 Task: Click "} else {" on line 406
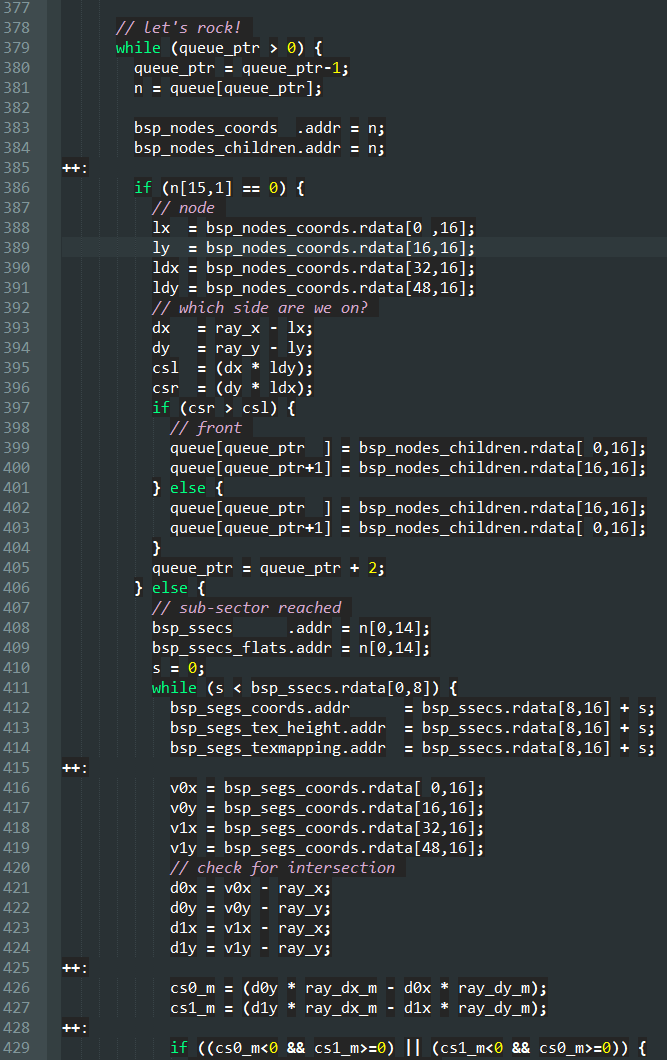coord(170,588)
